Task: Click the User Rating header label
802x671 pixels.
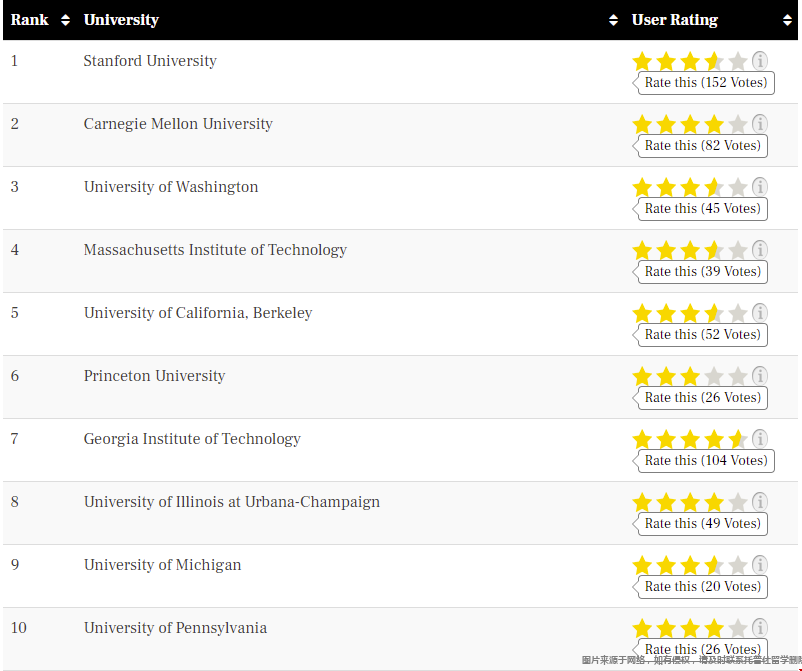Action: [674, 20]
